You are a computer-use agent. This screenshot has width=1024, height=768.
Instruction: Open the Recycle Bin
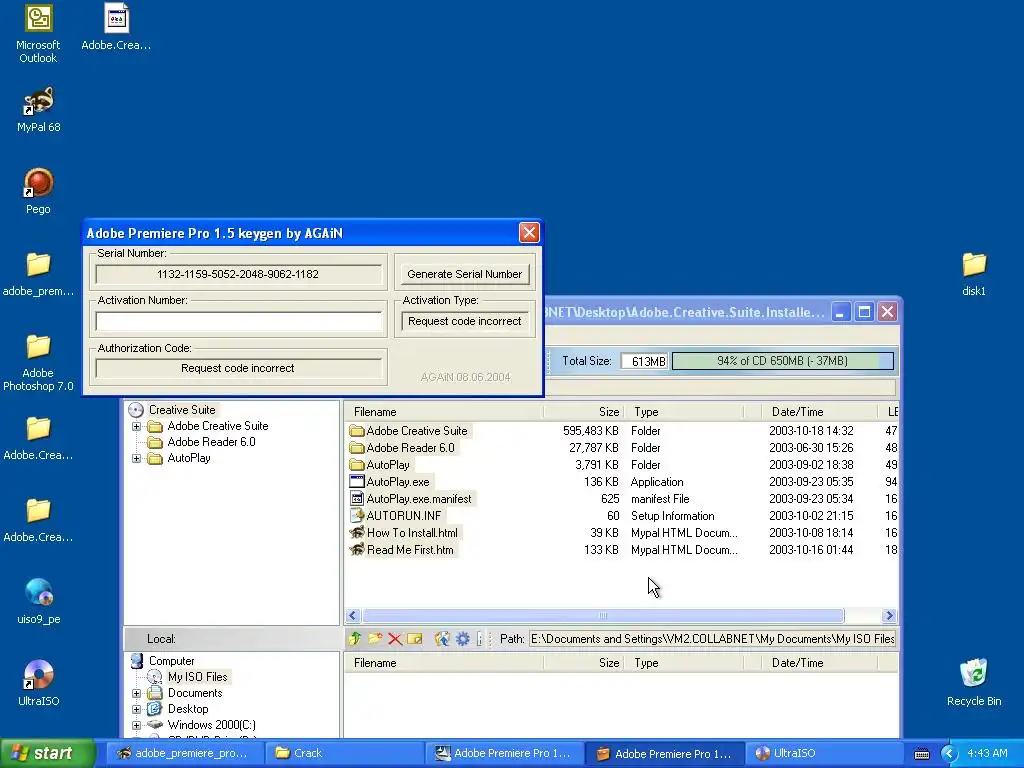[x=974, y=683]
